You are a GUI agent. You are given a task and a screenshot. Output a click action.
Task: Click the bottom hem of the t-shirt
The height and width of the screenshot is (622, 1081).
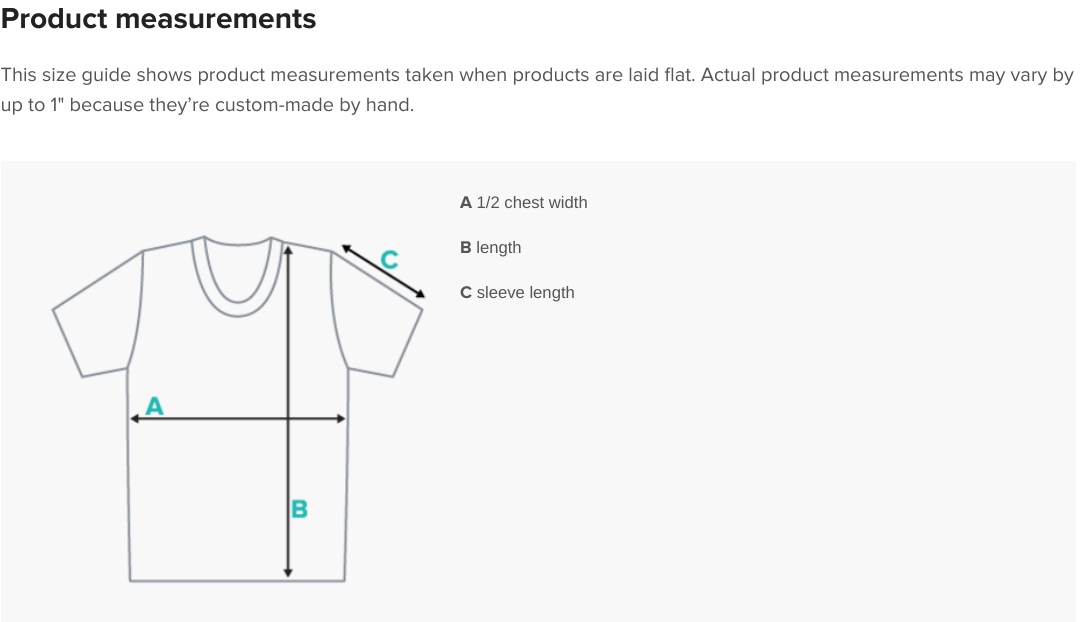237,581
